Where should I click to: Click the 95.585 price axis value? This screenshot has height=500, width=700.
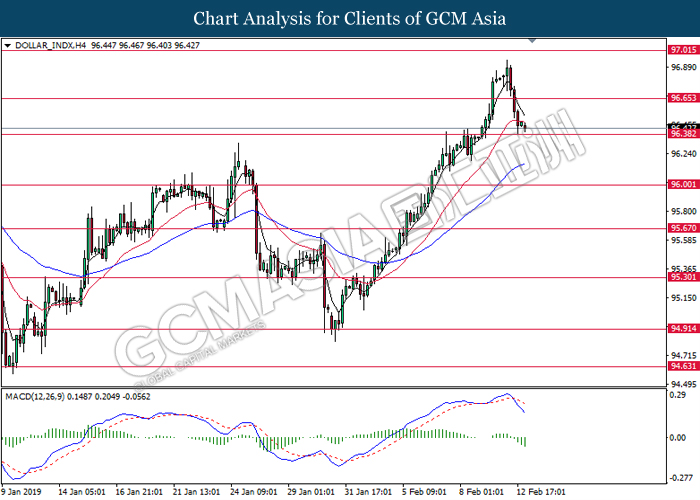(684, 241)
